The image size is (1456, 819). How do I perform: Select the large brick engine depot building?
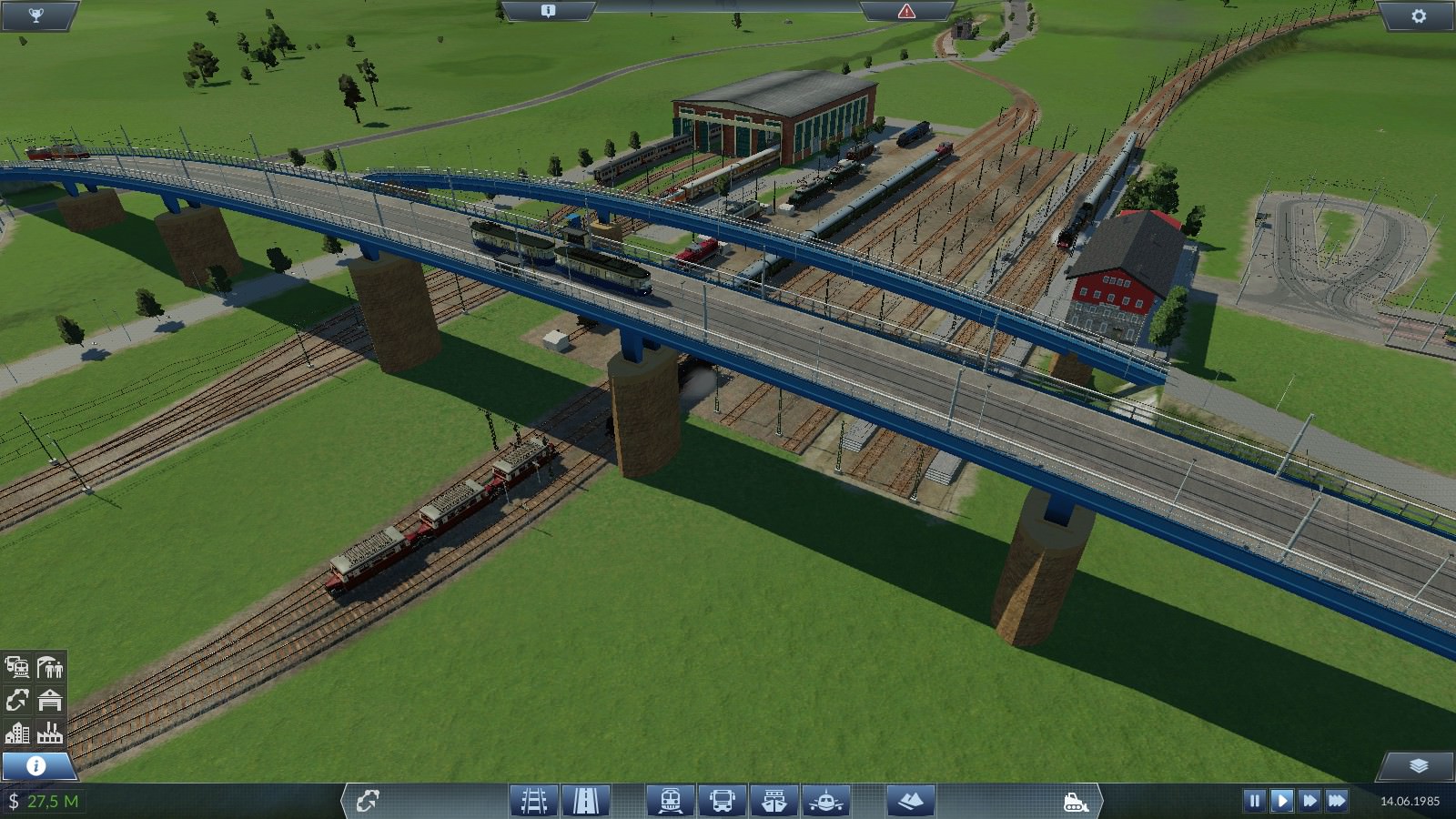pyautogui.click(x=776, y=116)
